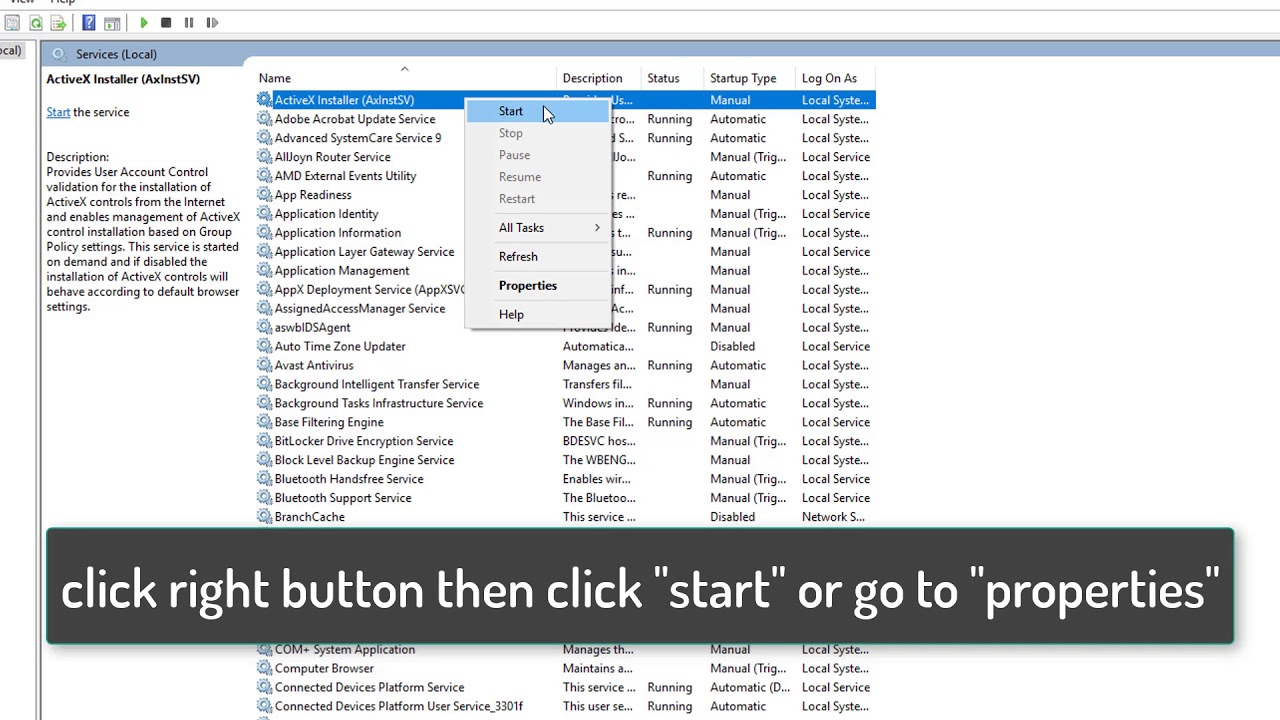The width and height of the screenshot is (1280, 720).
Task: Choose Refresh in the context menu
Action: [538, 256]
